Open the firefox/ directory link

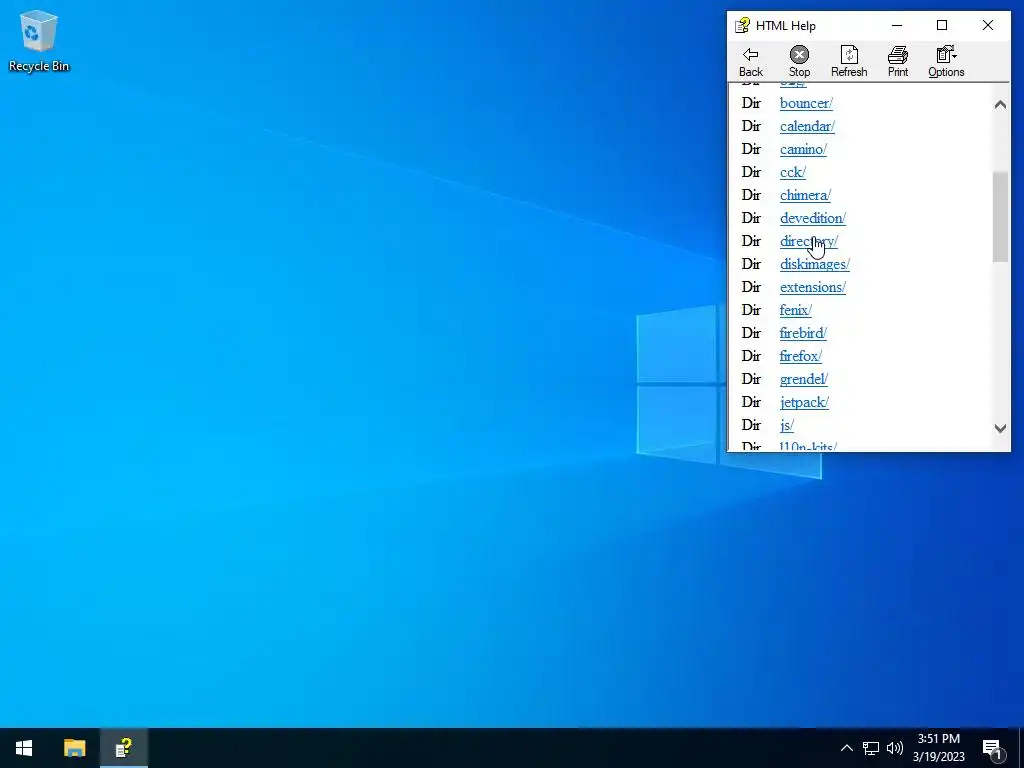click(x=801, y=356)
